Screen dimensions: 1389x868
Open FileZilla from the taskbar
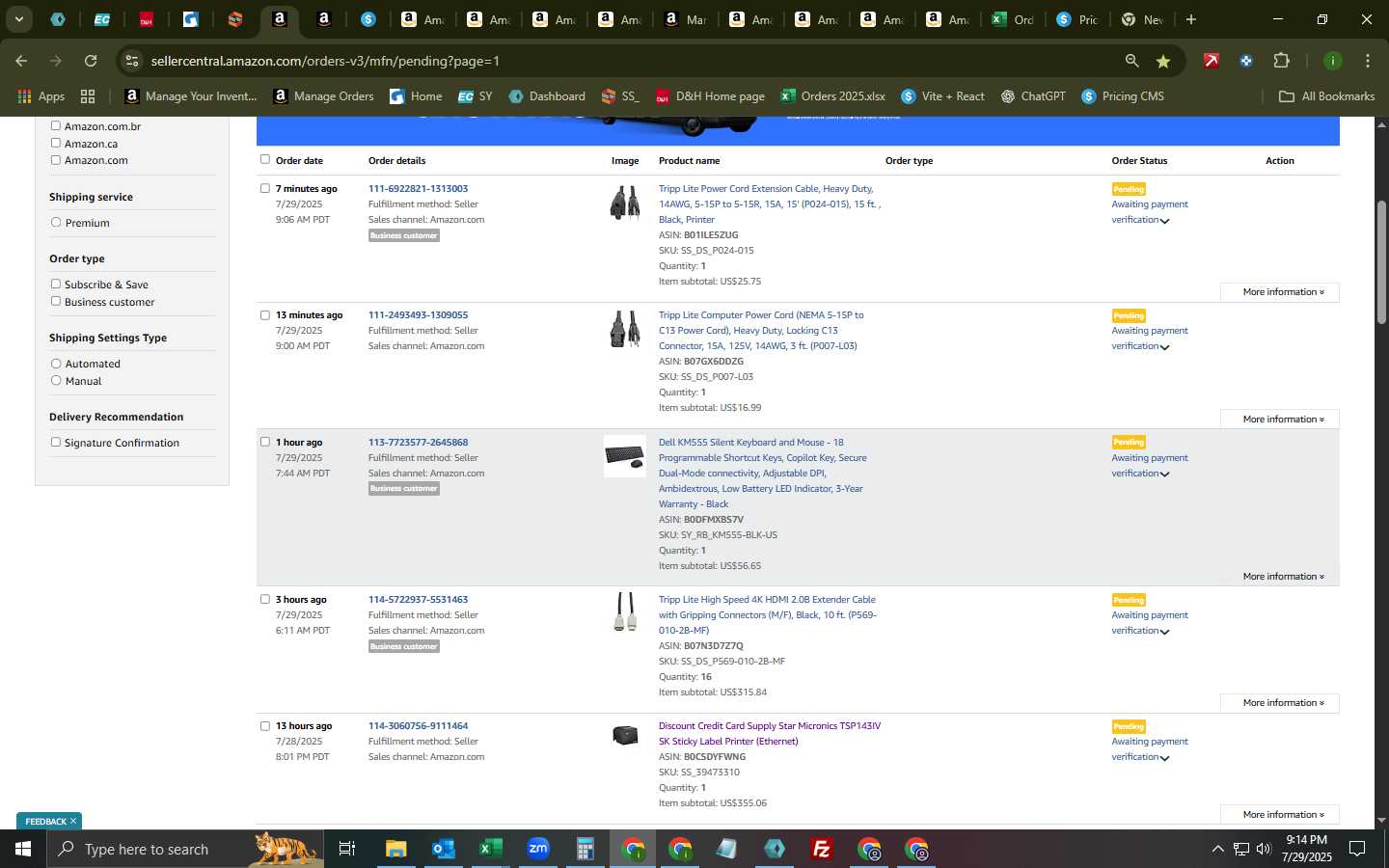click(822, 849)
